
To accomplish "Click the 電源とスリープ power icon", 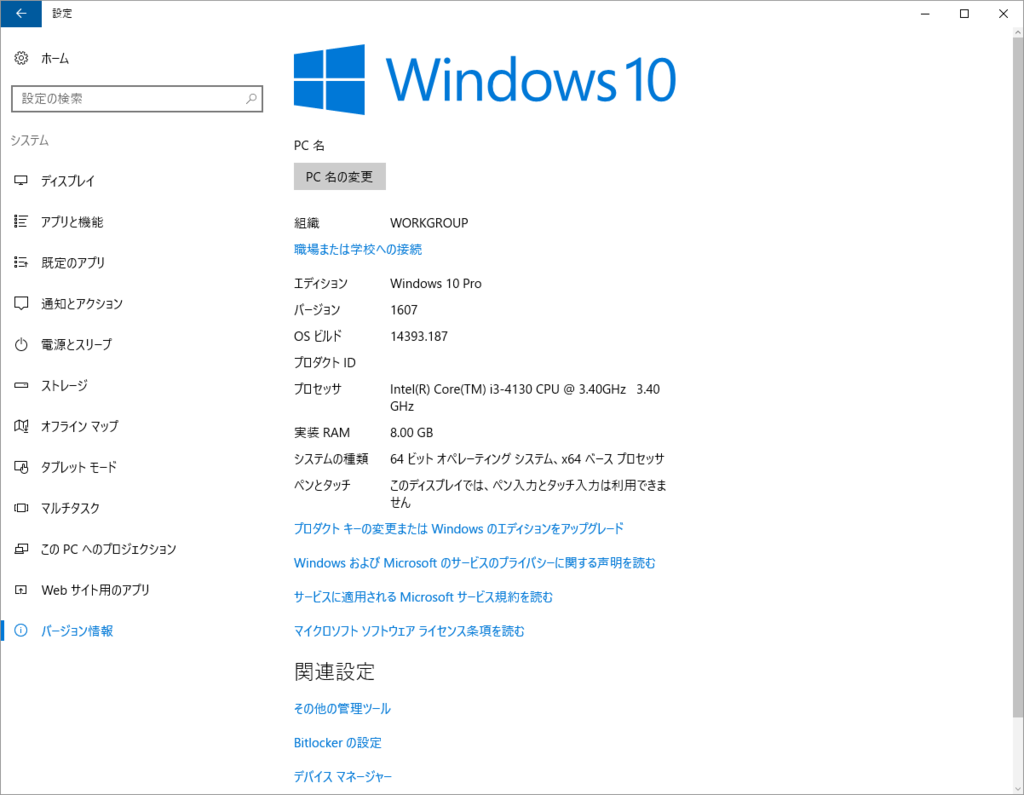I will point(21,344).
